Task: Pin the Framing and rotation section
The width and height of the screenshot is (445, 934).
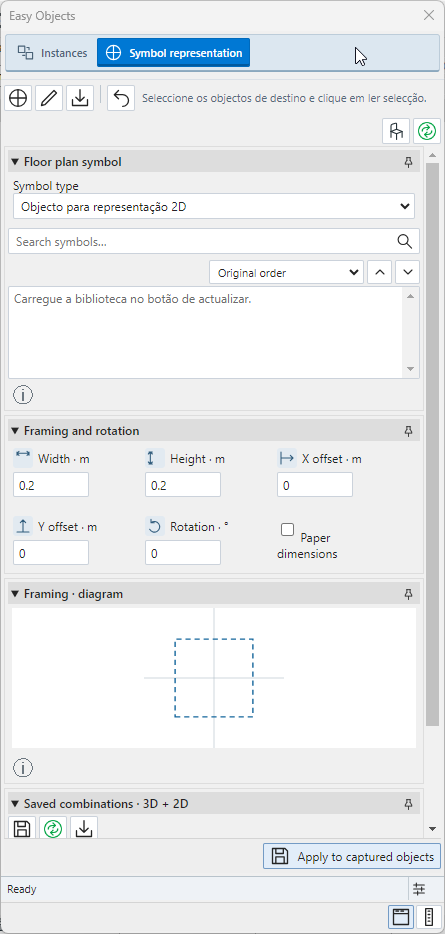Action: 409,431
